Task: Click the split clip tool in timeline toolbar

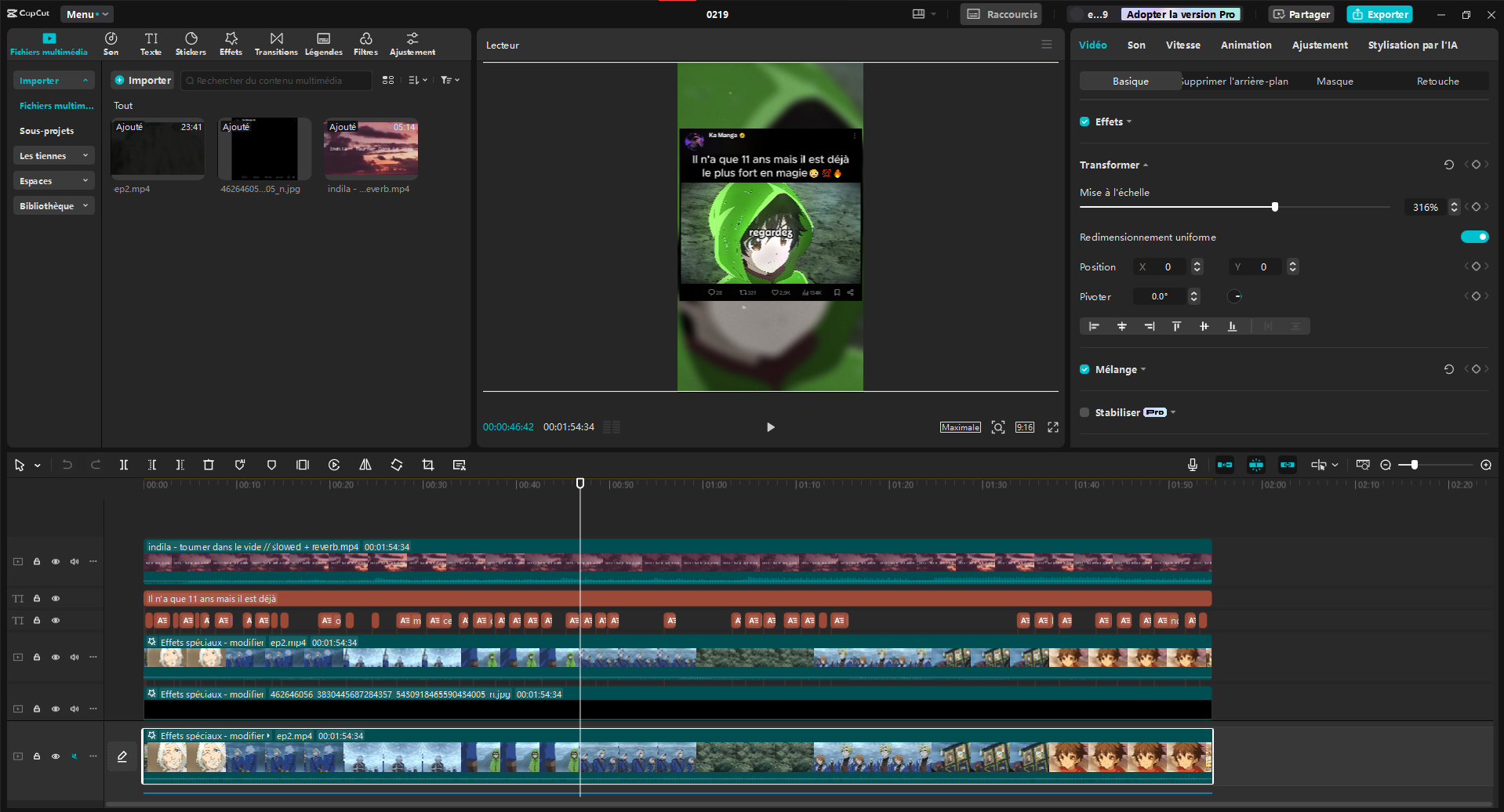Action: (123, 465)
